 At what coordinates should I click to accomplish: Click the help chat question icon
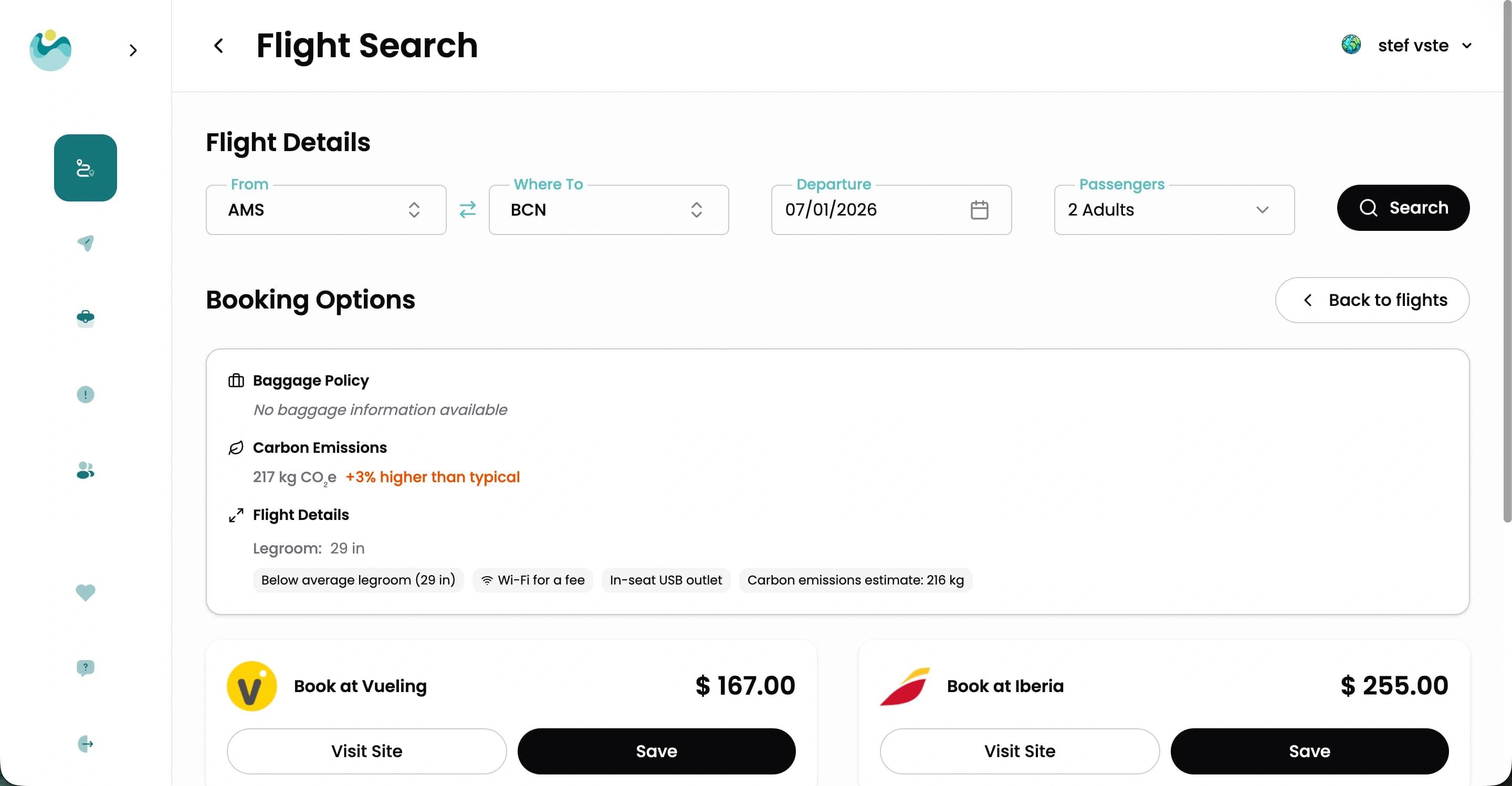[x=86, y=667]
